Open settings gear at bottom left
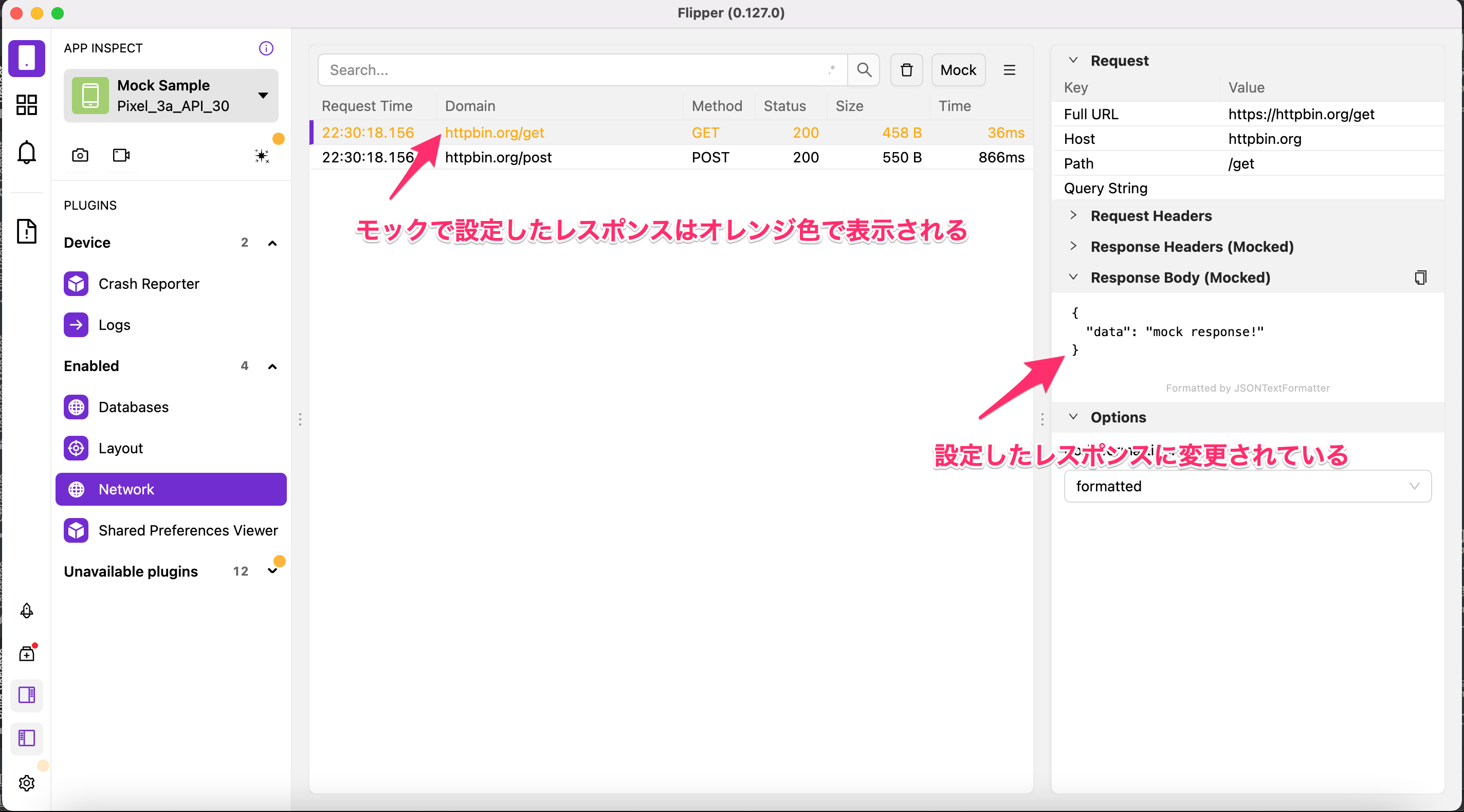This screenshot has height=812, width=1464. click(x=27, y=783)
